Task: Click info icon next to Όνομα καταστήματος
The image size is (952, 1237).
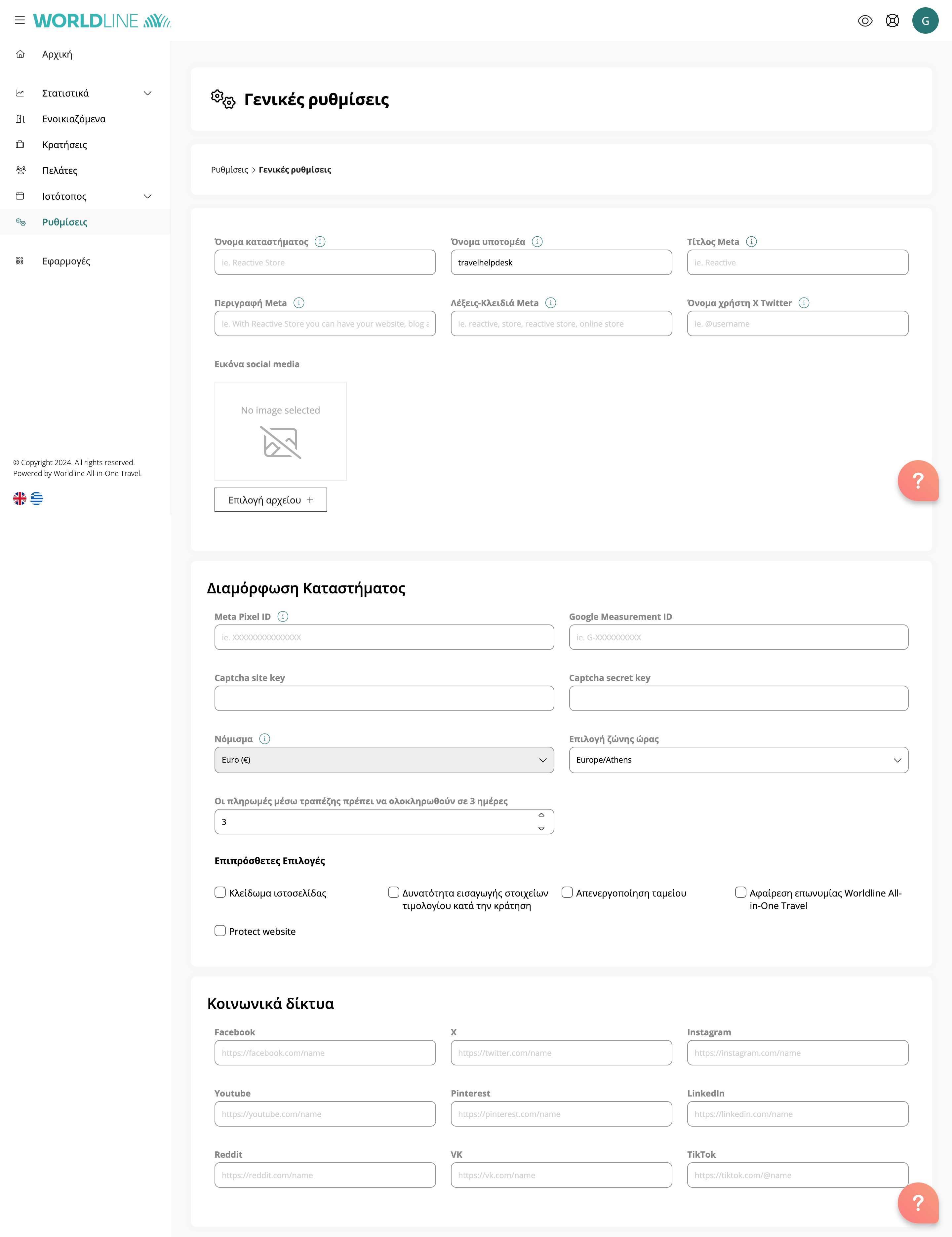Action: pos(320,242)
